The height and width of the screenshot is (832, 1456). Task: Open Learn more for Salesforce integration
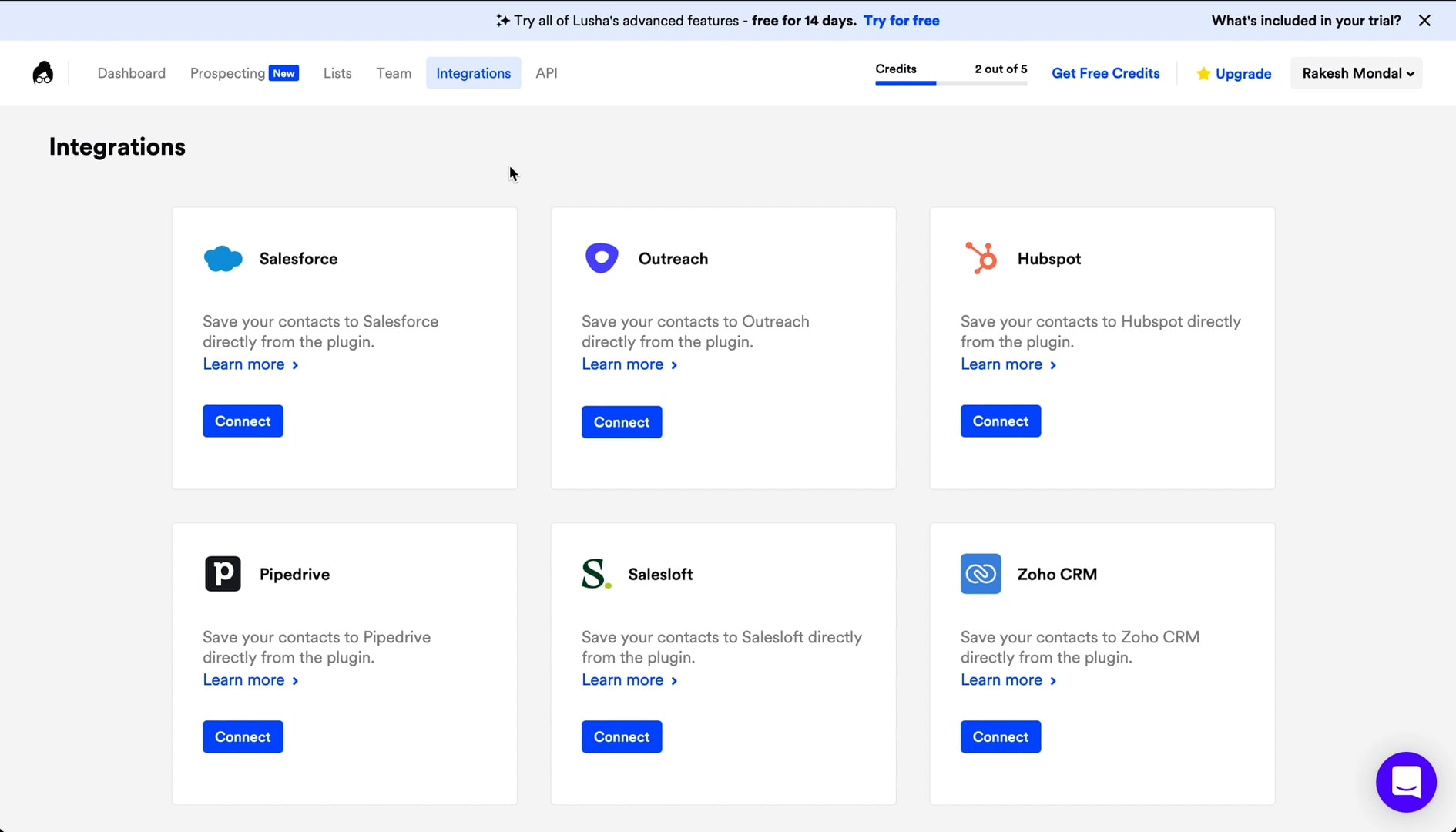click(x=250, y=364)
